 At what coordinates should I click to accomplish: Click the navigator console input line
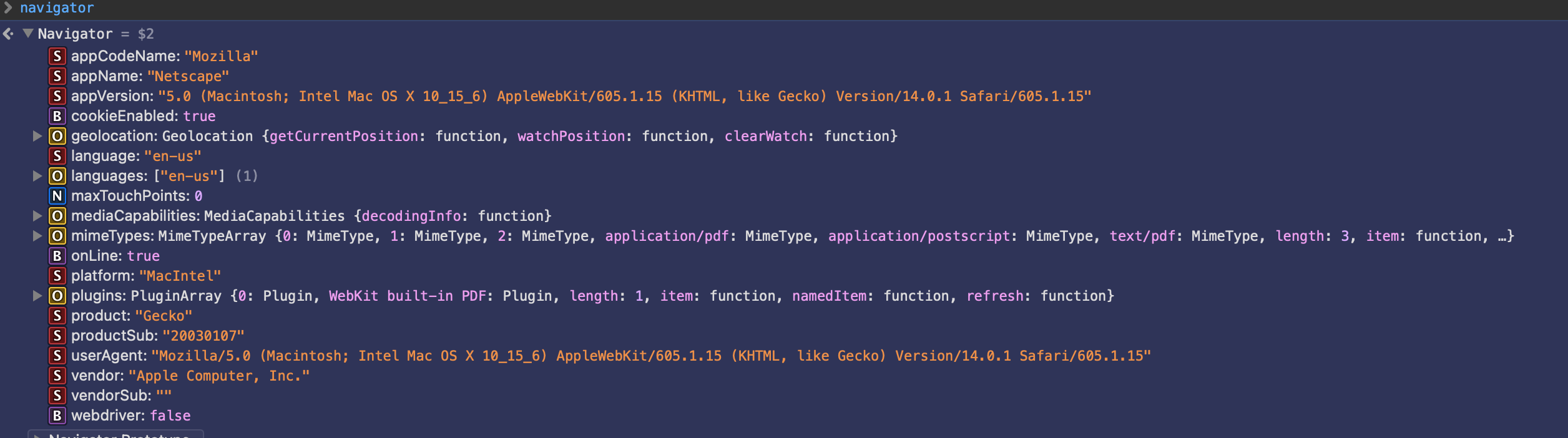coord(56,8)
